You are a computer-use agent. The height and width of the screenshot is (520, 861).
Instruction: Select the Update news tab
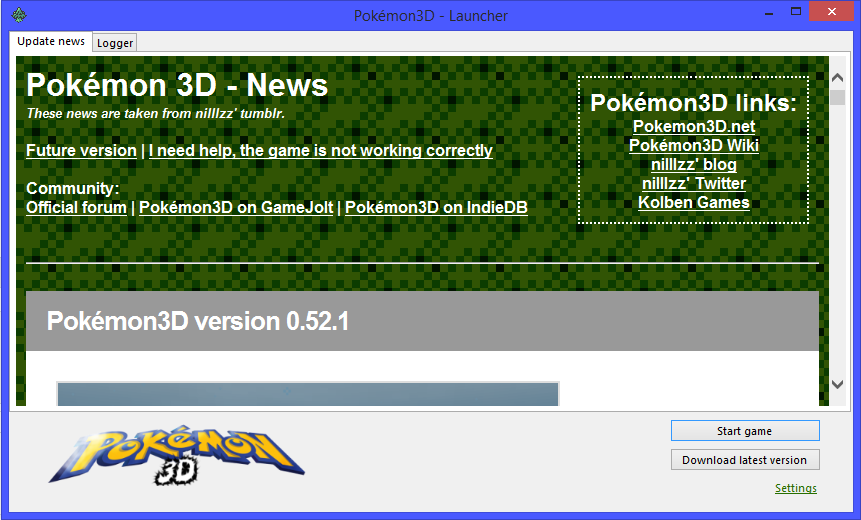point(51,42)
